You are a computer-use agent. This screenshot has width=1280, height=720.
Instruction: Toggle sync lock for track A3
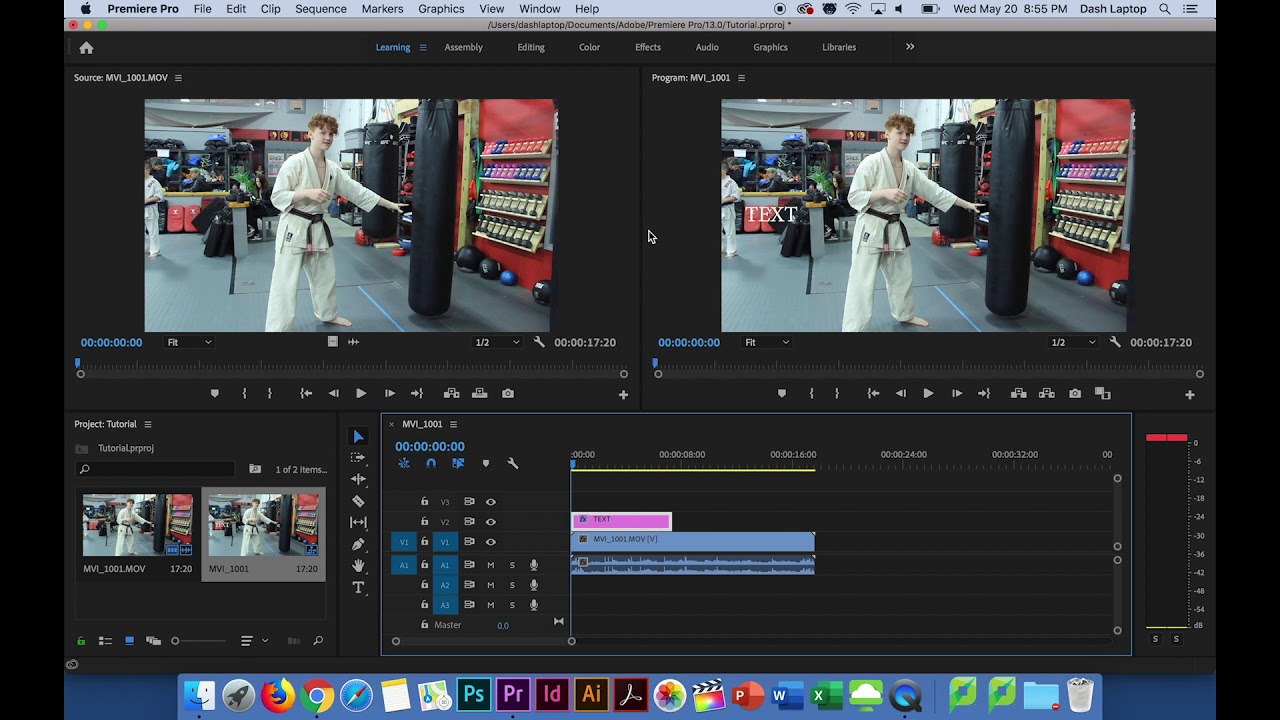[469, 605]
